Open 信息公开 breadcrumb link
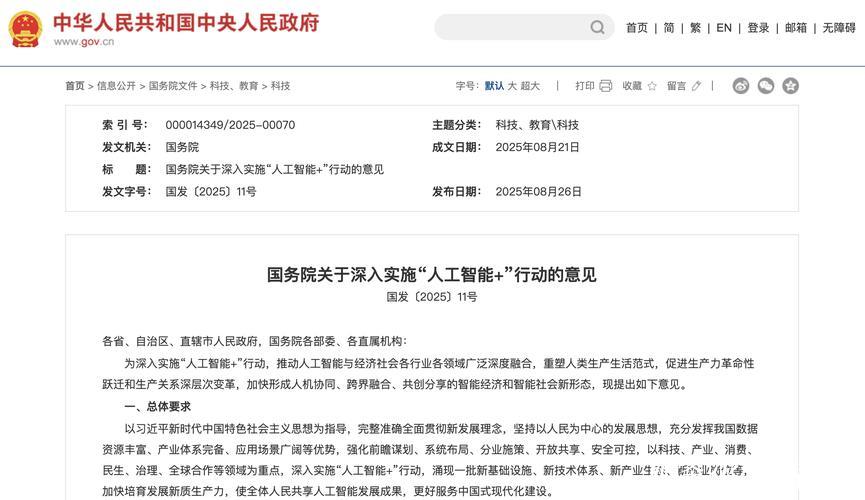 click(x=116, y=86)
